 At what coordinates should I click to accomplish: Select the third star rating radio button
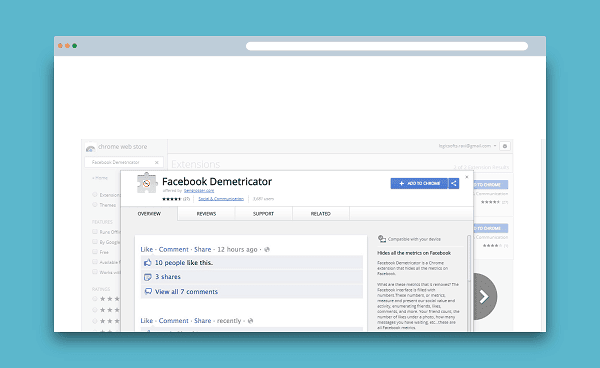tap(95, 321)
